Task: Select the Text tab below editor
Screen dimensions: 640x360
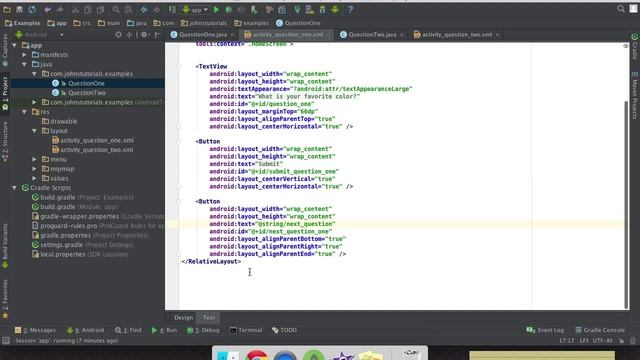Action: click(209, 317)
